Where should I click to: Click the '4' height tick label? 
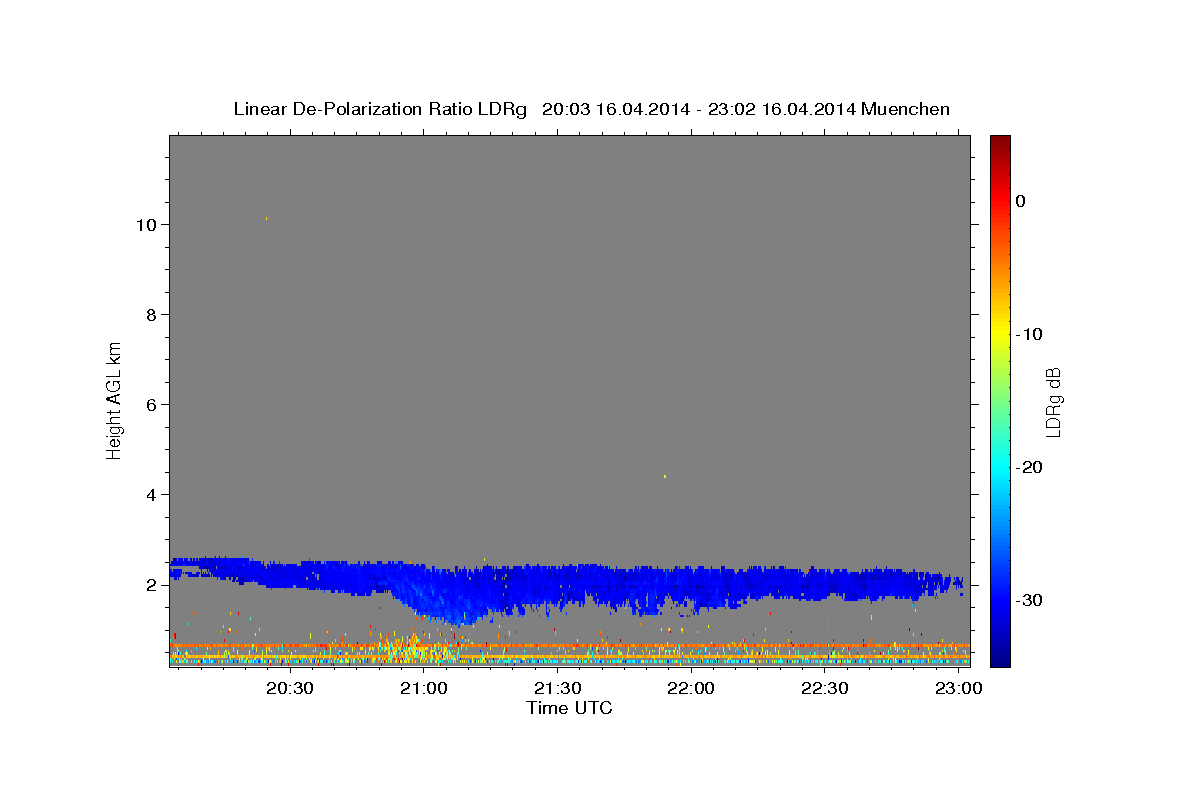[150, 495]
